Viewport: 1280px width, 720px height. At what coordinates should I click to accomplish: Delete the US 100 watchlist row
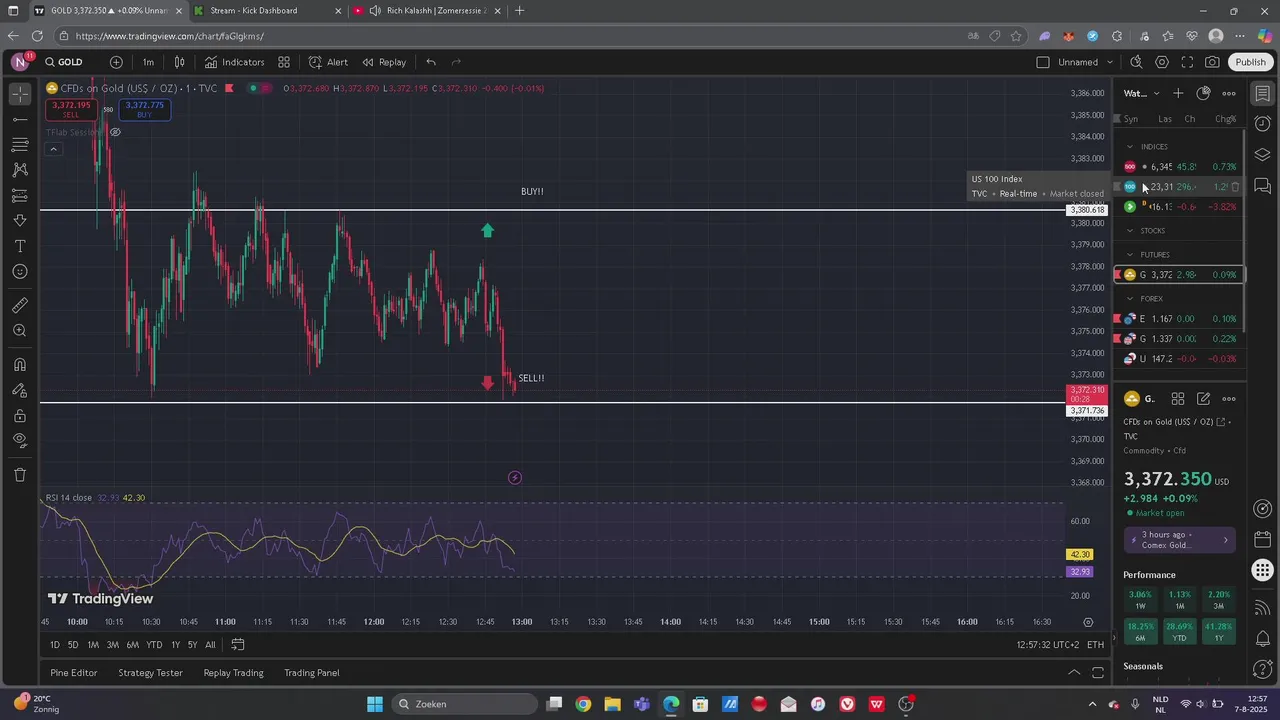tap(1235, 187)
